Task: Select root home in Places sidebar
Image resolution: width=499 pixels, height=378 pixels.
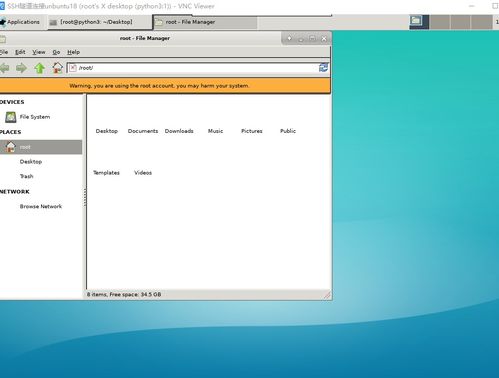Action: pos(41,147)
